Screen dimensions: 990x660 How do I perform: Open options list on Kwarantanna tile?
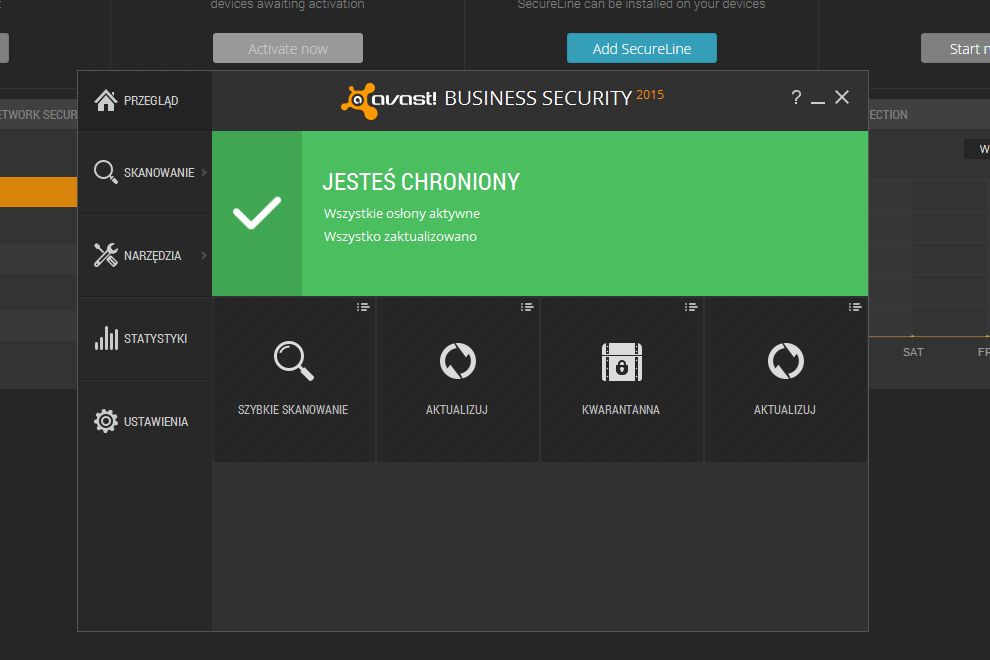click(691, 307)
